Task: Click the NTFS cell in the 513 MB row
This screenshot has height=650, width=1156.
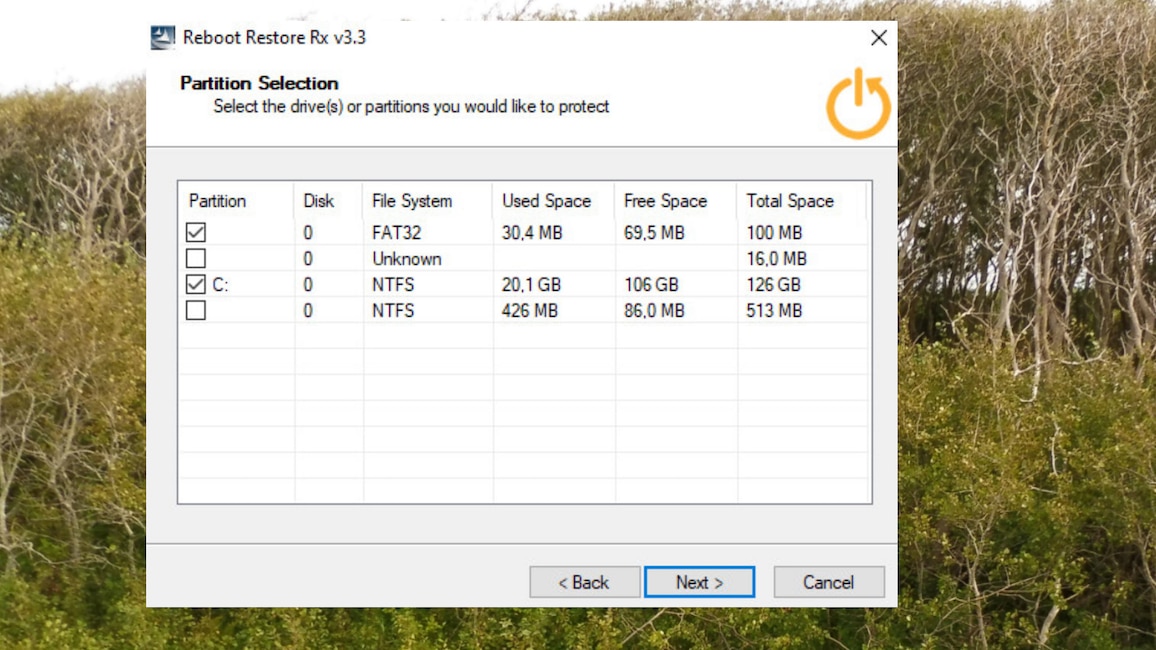Action: (393, 311)
